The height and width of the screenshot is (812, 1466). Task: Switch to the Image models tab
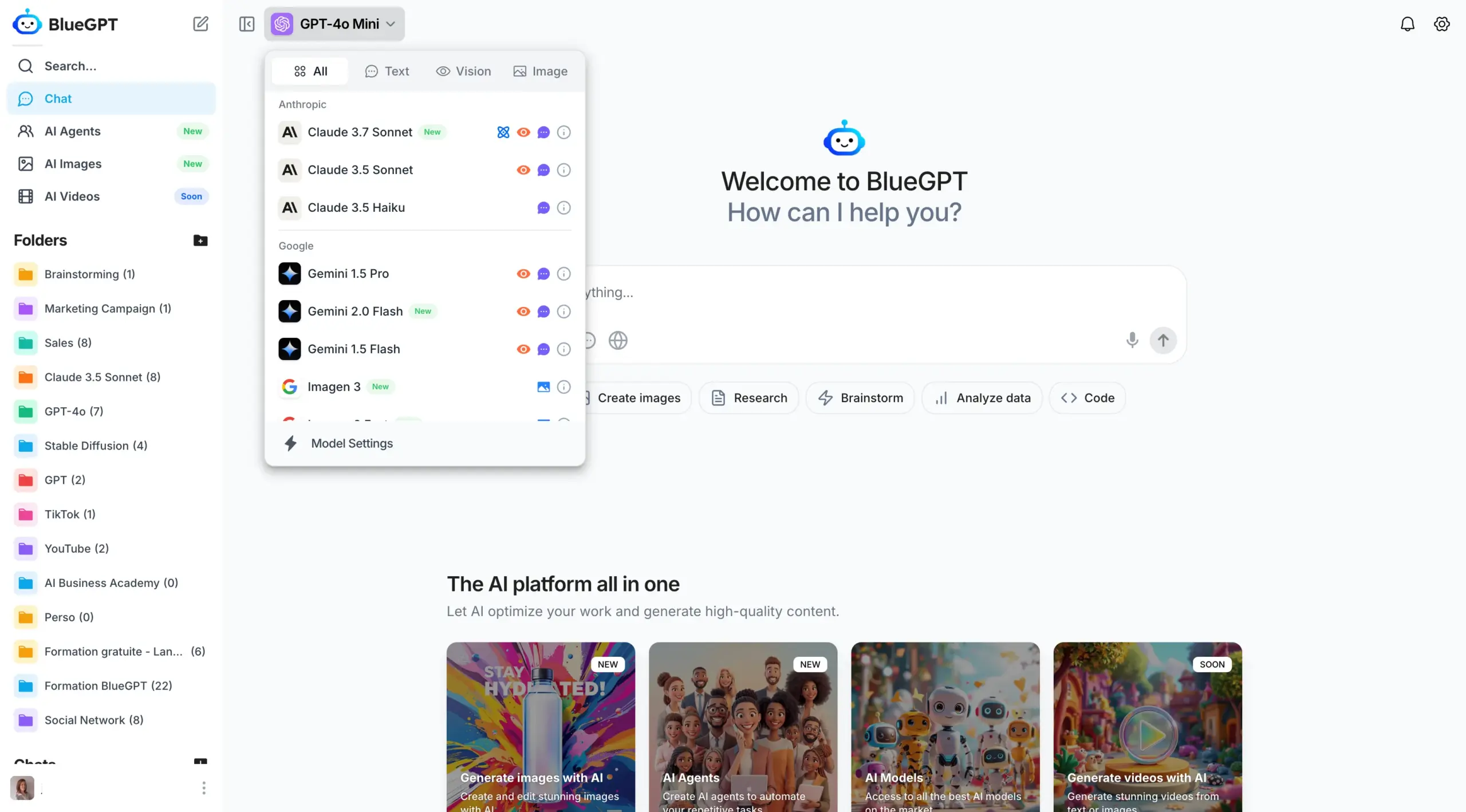[541, 72]
